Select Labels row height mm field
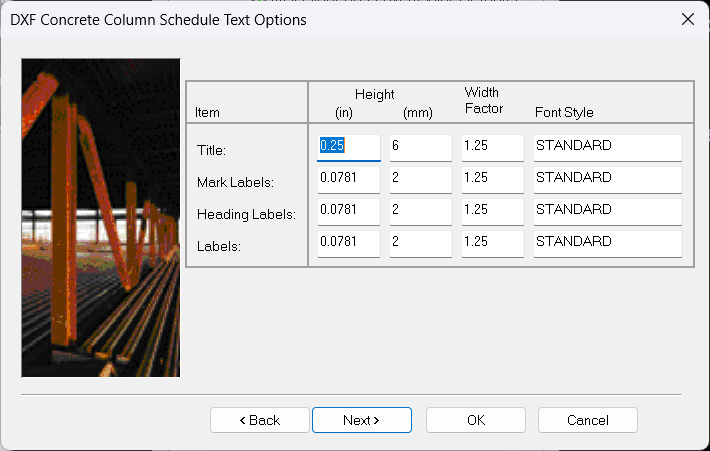This screenshot has height=451, width=710. (x=420, y=242)
